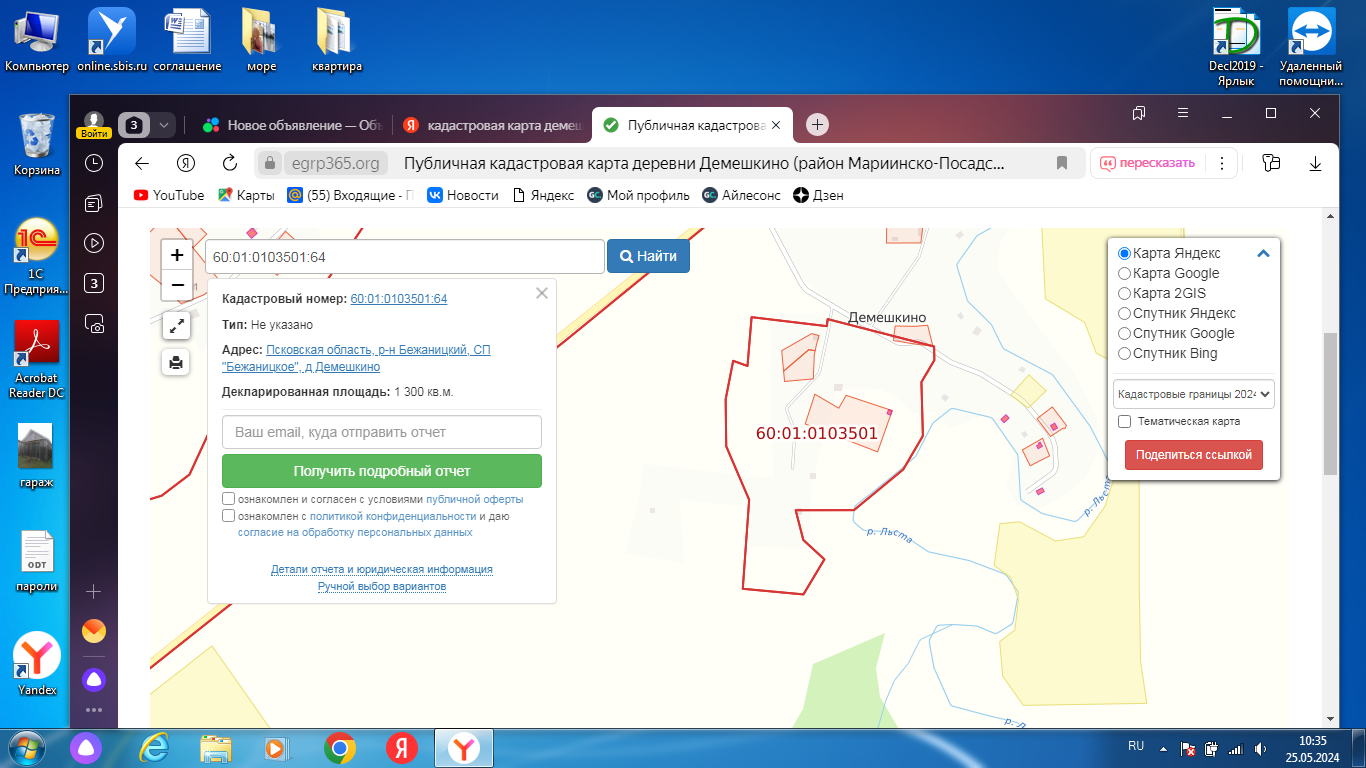
Task: Close the cadastral info popup
Action: 542,293
